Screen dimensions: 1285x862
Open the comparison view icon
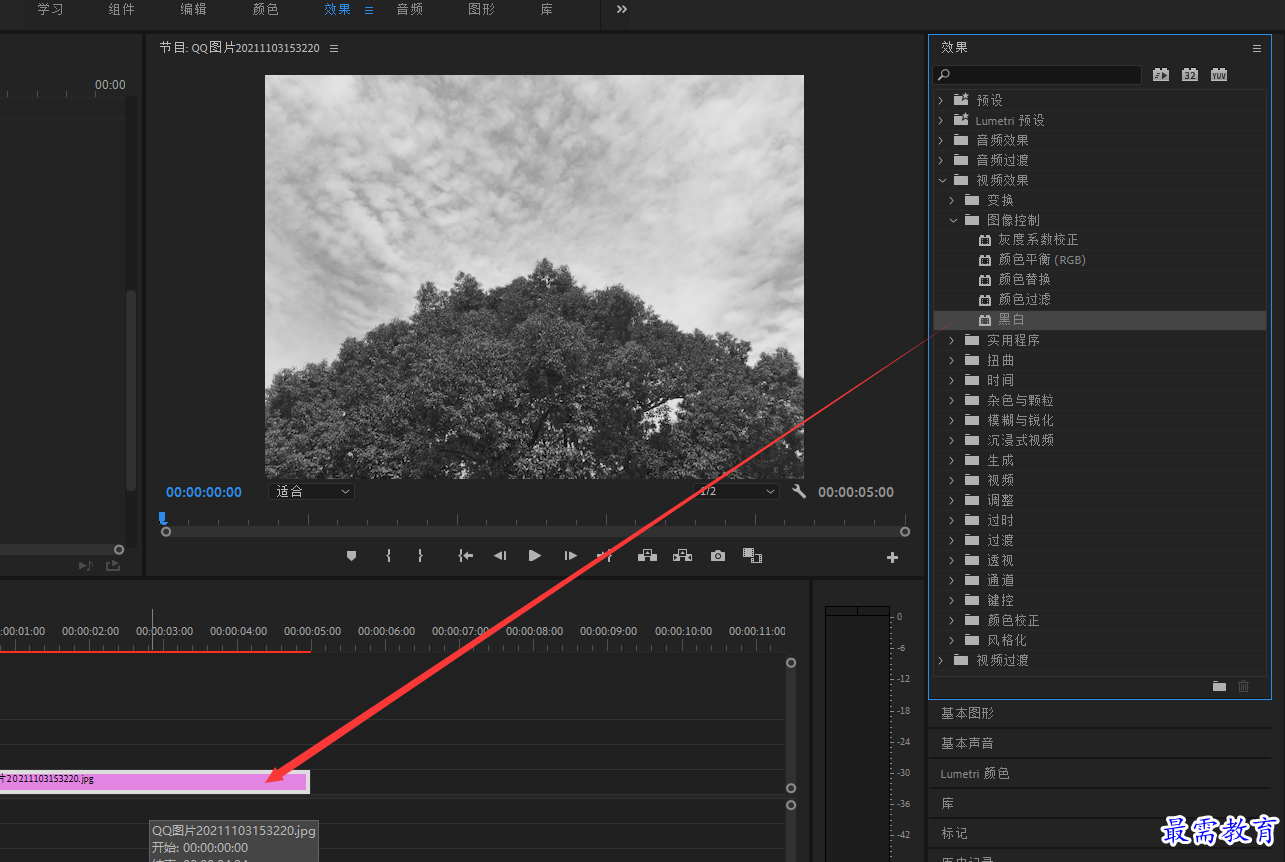pos(752,556)
